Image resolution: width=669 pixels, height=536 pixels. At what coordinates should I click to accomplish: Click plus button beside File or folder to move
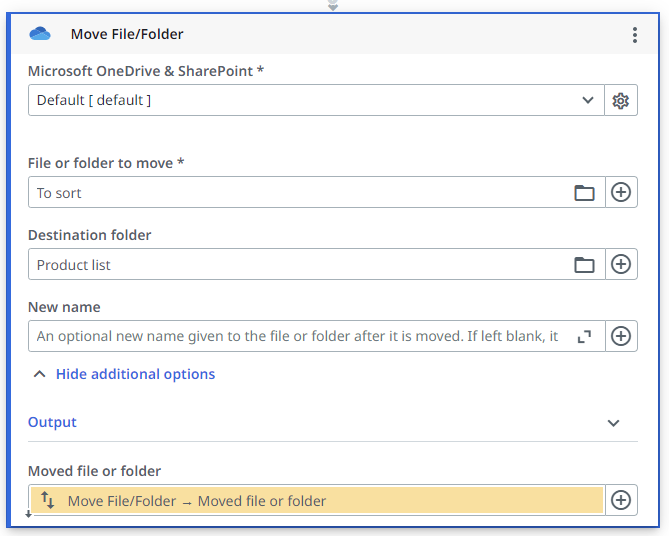(621, 192)
